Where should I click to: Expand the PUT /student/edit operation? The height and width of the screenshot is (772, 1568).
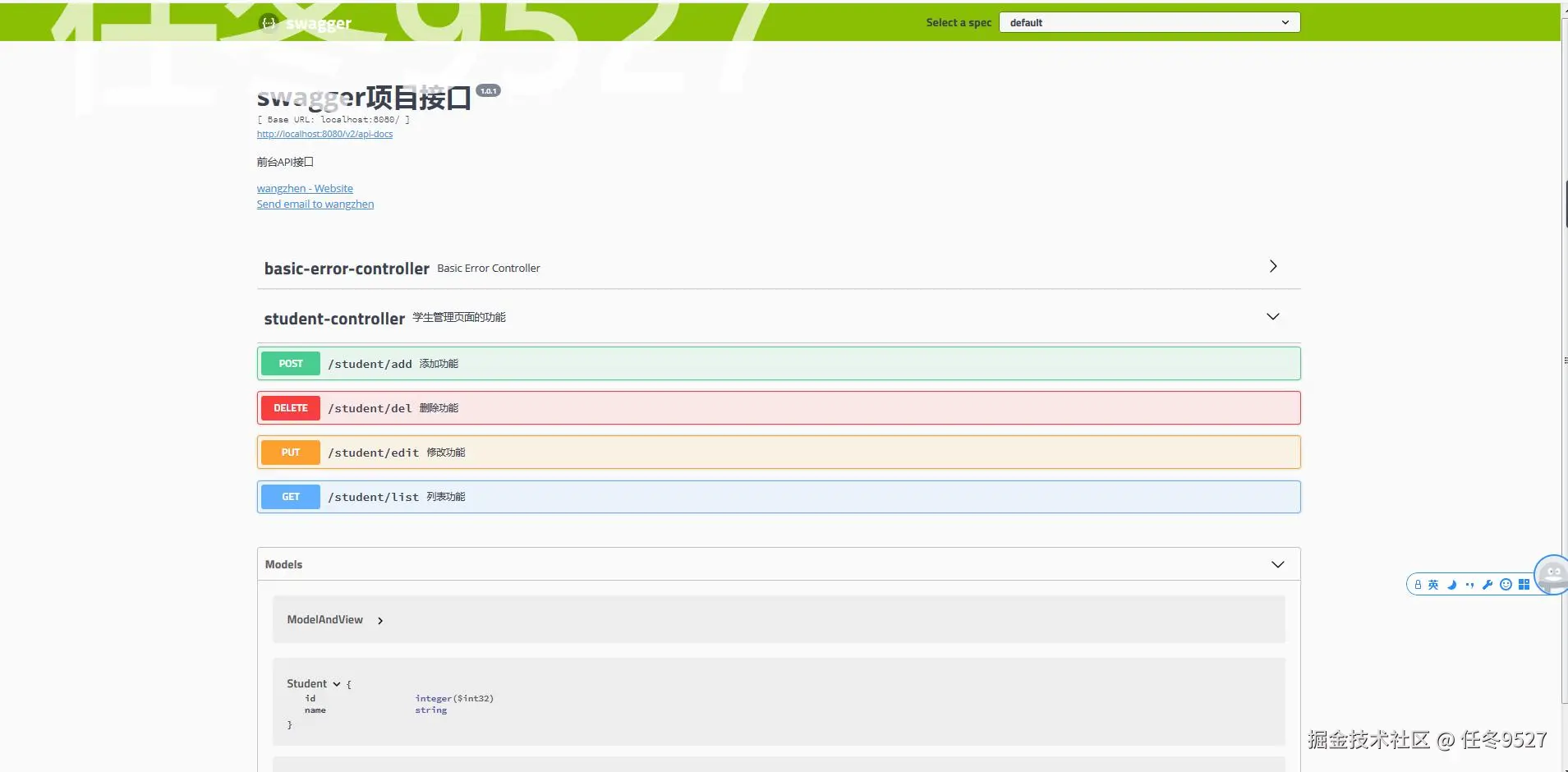pyautogui.click(x=779, y=453)
